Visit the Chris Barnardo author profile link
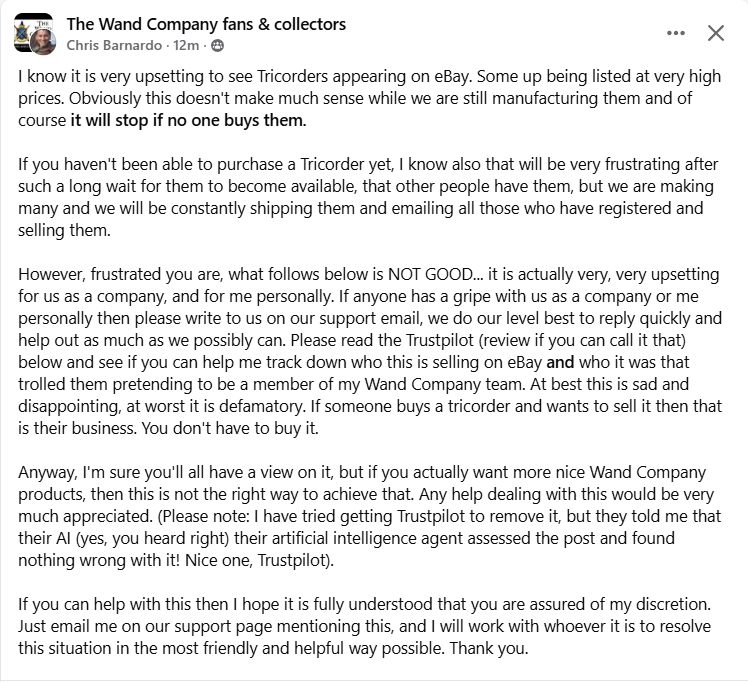 pos(114,45)
